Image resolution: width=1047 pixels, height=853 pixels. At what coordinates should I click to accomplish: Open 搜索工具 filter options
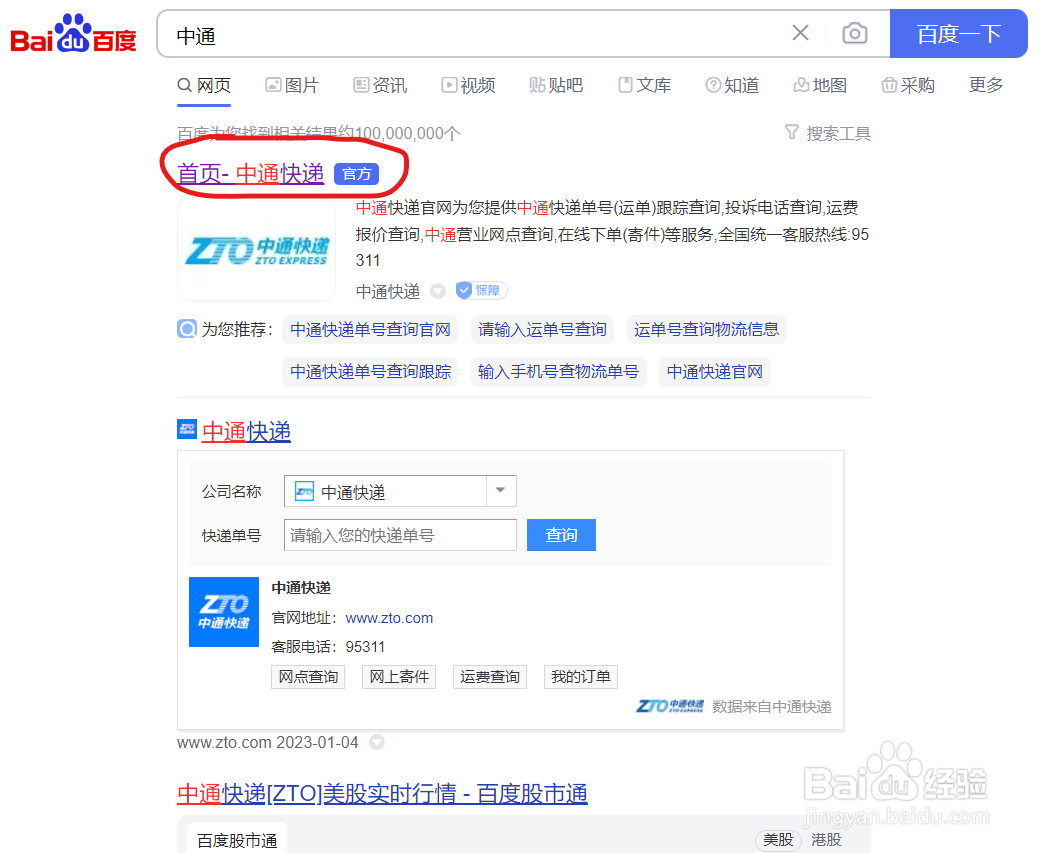pos(828,134)
